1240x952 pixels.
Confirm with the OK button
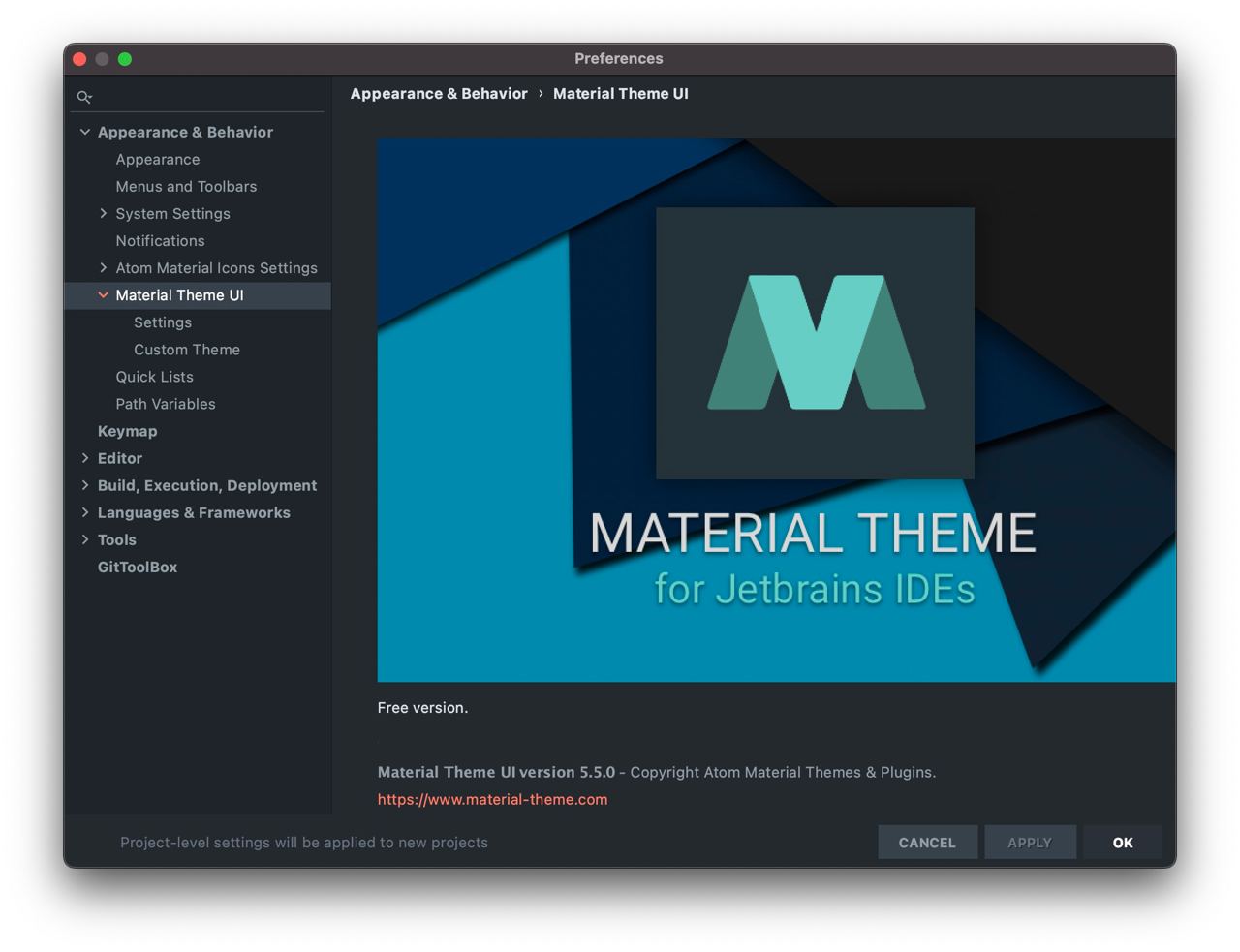1123,842
